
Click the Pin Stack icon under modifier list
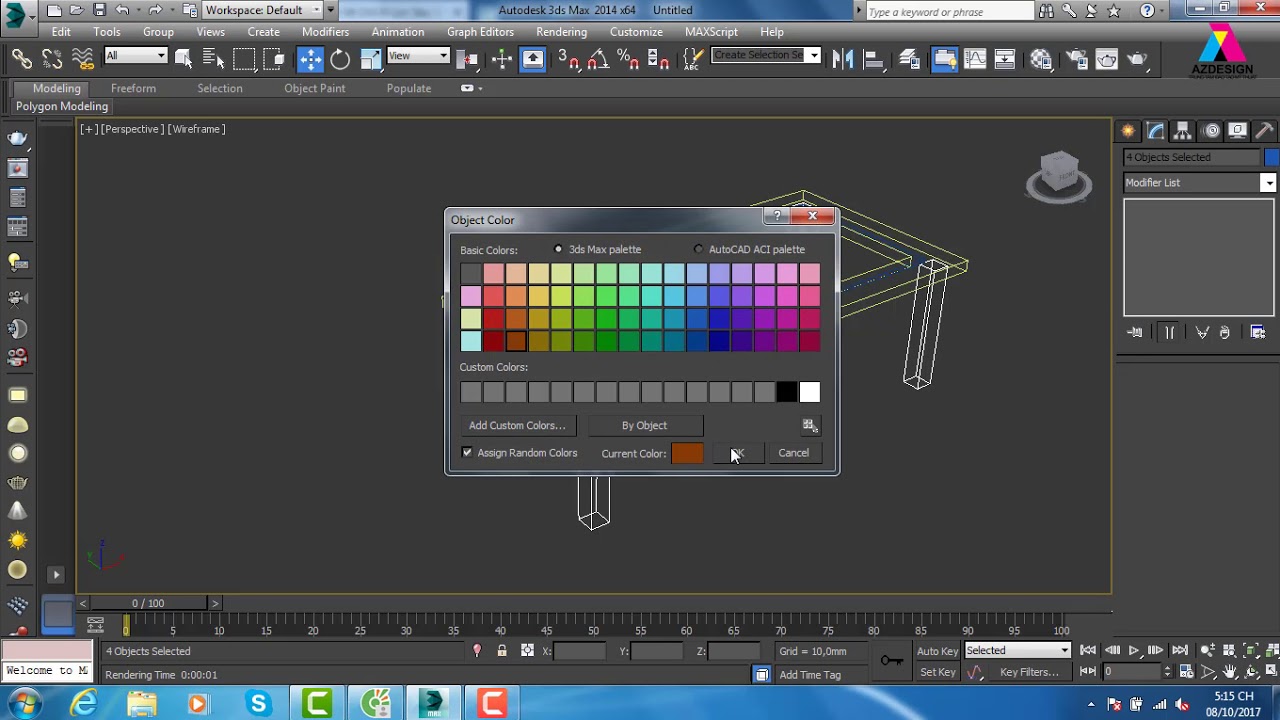pyautogui.click(x=1135, y=333)
